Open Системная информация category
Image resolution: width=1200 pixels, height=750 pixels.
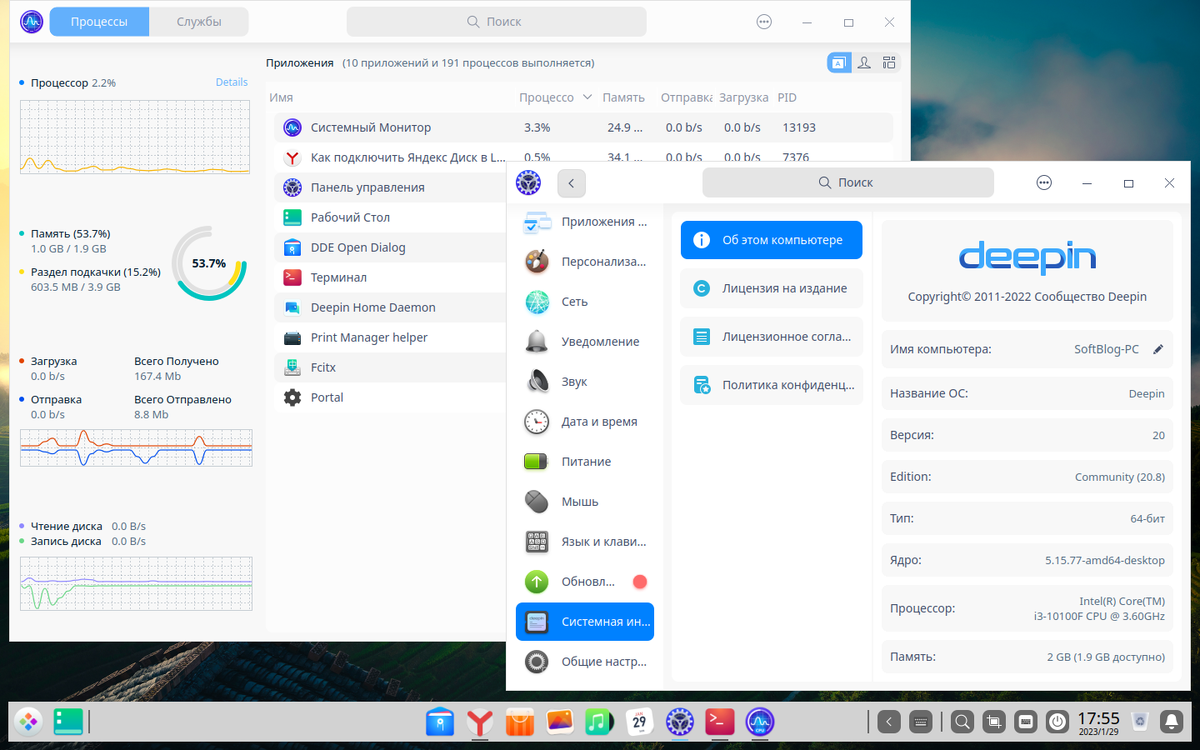click(584, 621)
